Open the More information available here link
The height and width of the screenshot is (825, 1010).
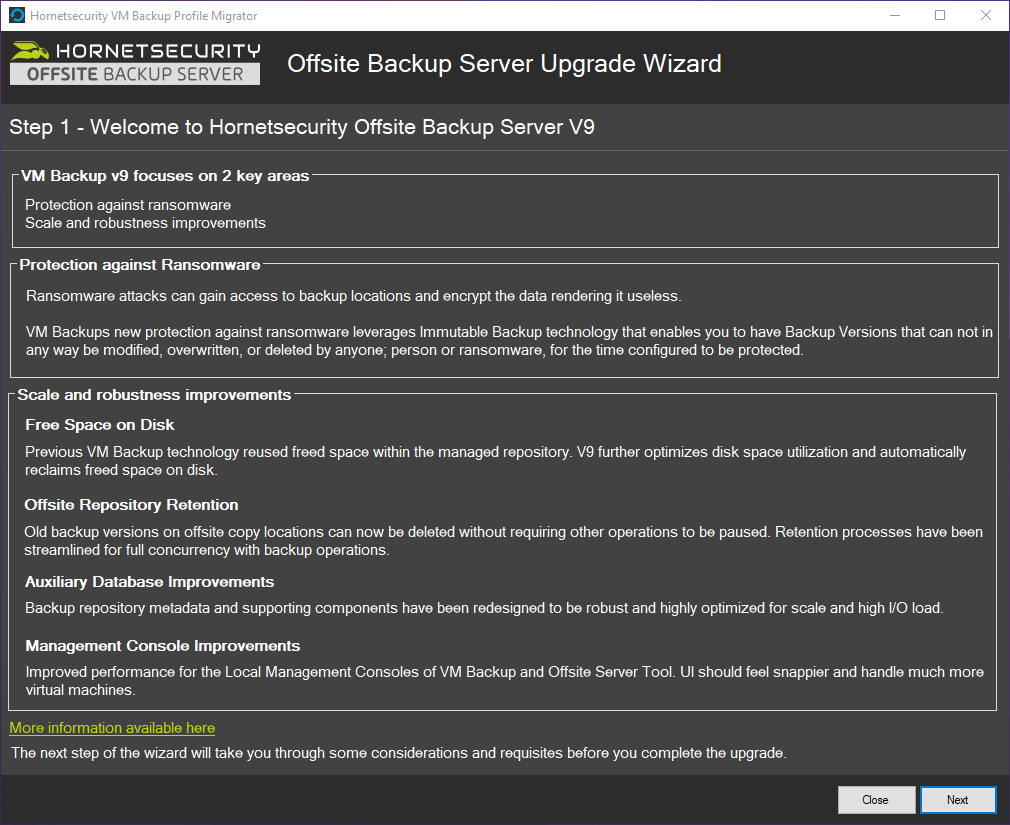pos(111,728)
